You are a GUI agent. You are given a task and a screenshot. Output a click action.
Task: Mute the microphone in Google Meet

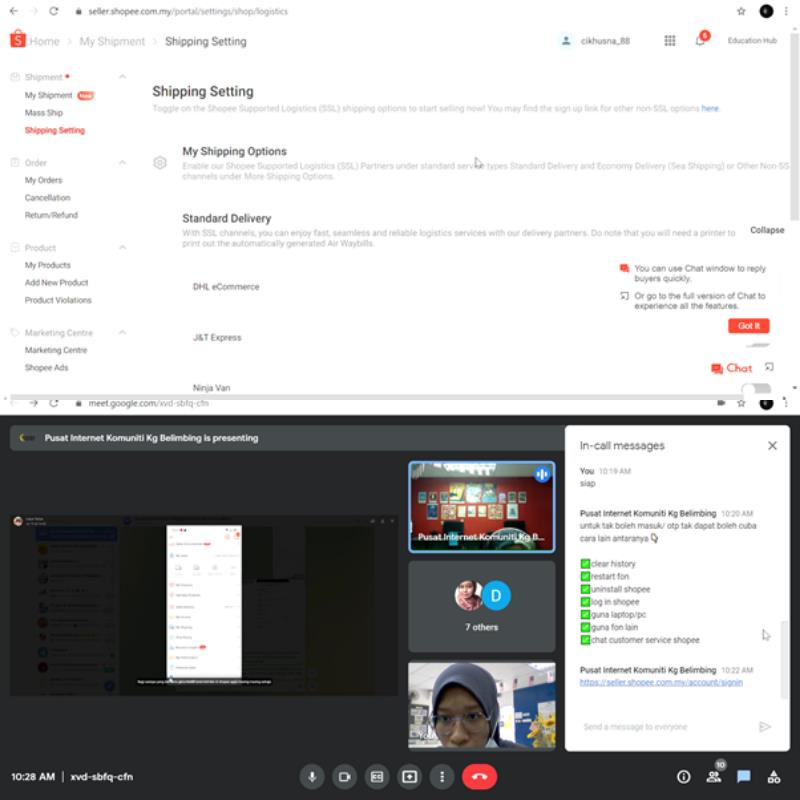coord(312,776)
